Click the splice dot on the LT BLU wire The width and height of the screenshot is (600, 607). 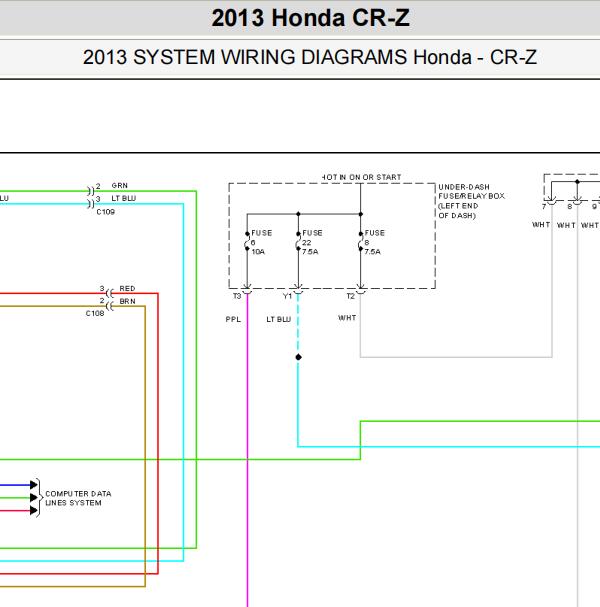point(298,357)
